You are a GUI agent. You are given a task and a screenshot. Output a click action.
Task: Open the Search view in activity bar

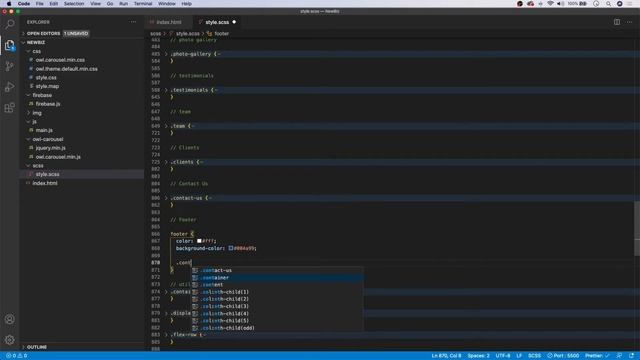coord(9,24)
